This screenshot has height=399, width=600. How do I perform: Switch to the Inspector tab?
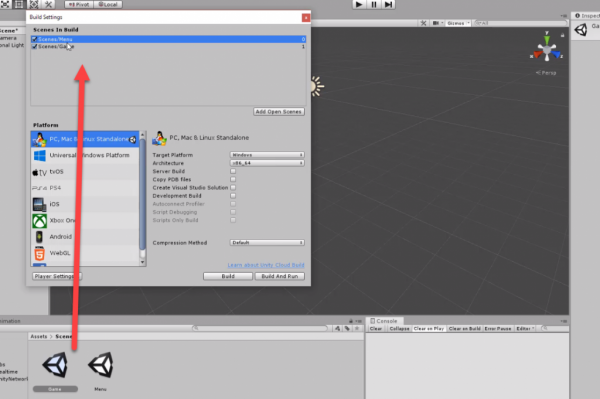click(586, 16)
